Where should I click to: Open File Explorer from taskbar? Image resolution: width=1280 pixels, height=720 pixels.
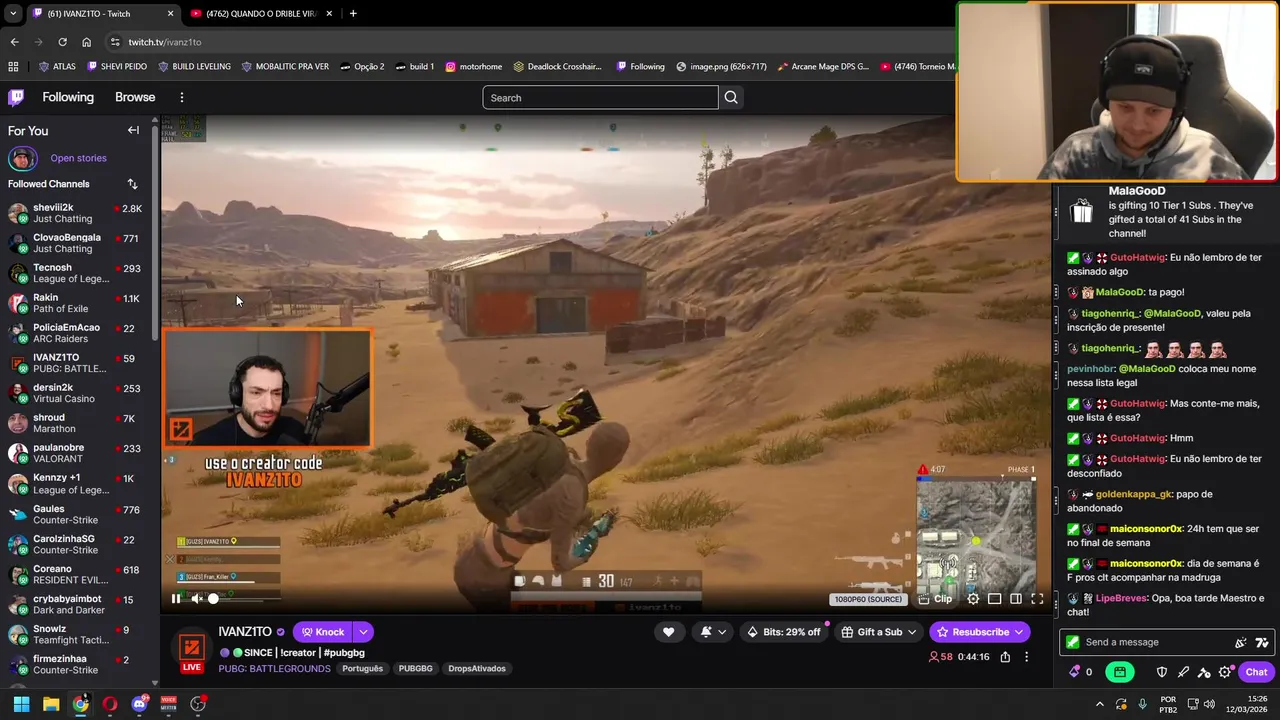[x=51, y=704]
